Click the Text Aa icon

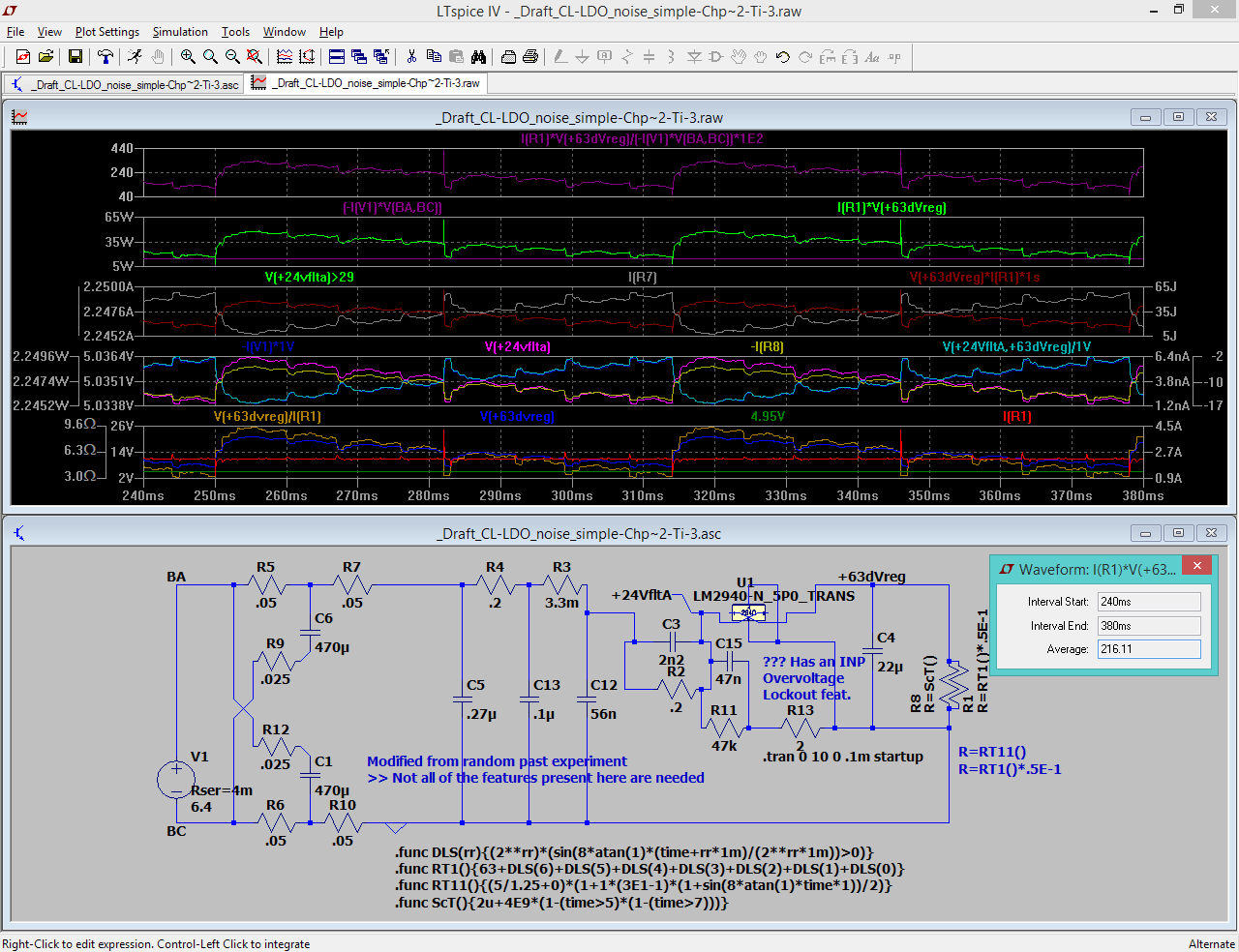[x=872, y=57]
